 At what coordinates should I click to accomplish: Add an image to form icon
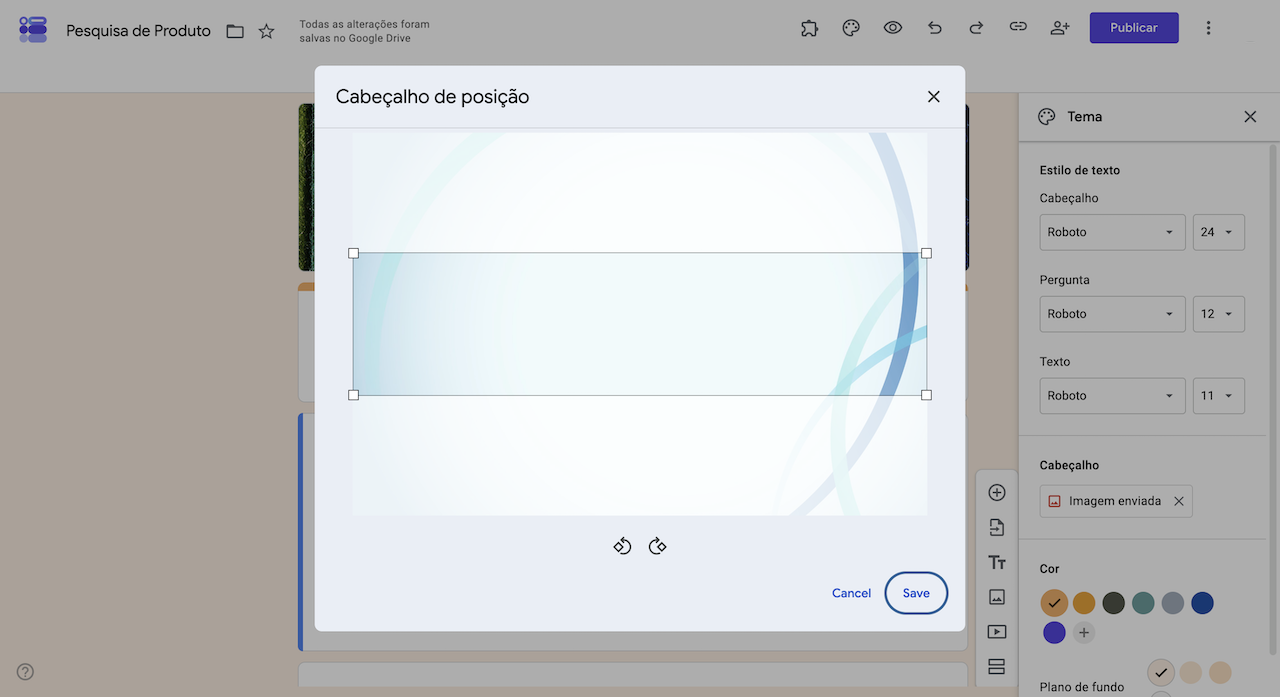pos(996,597)
